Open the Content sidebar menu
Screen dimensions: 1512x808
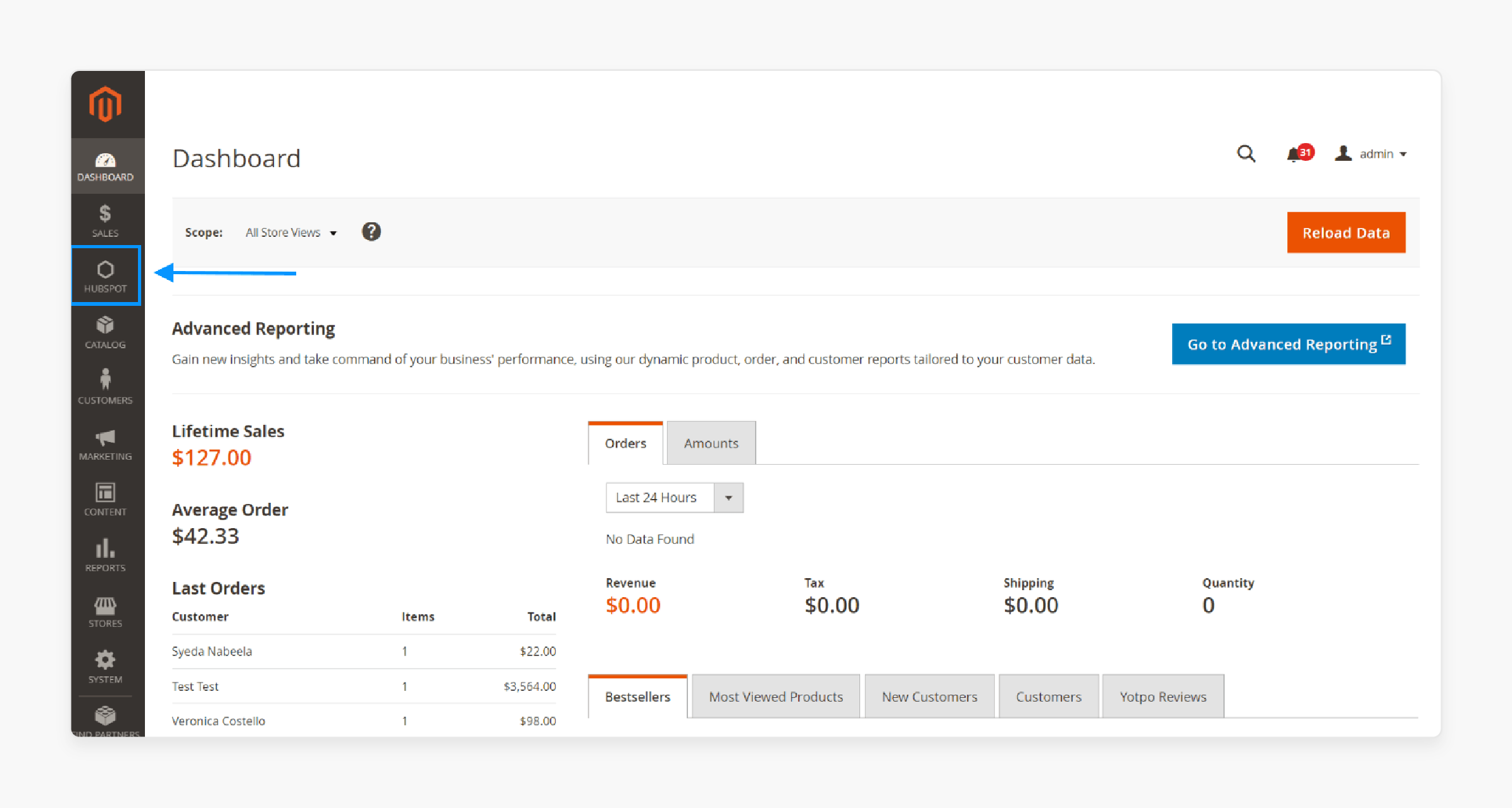point(106,500)
